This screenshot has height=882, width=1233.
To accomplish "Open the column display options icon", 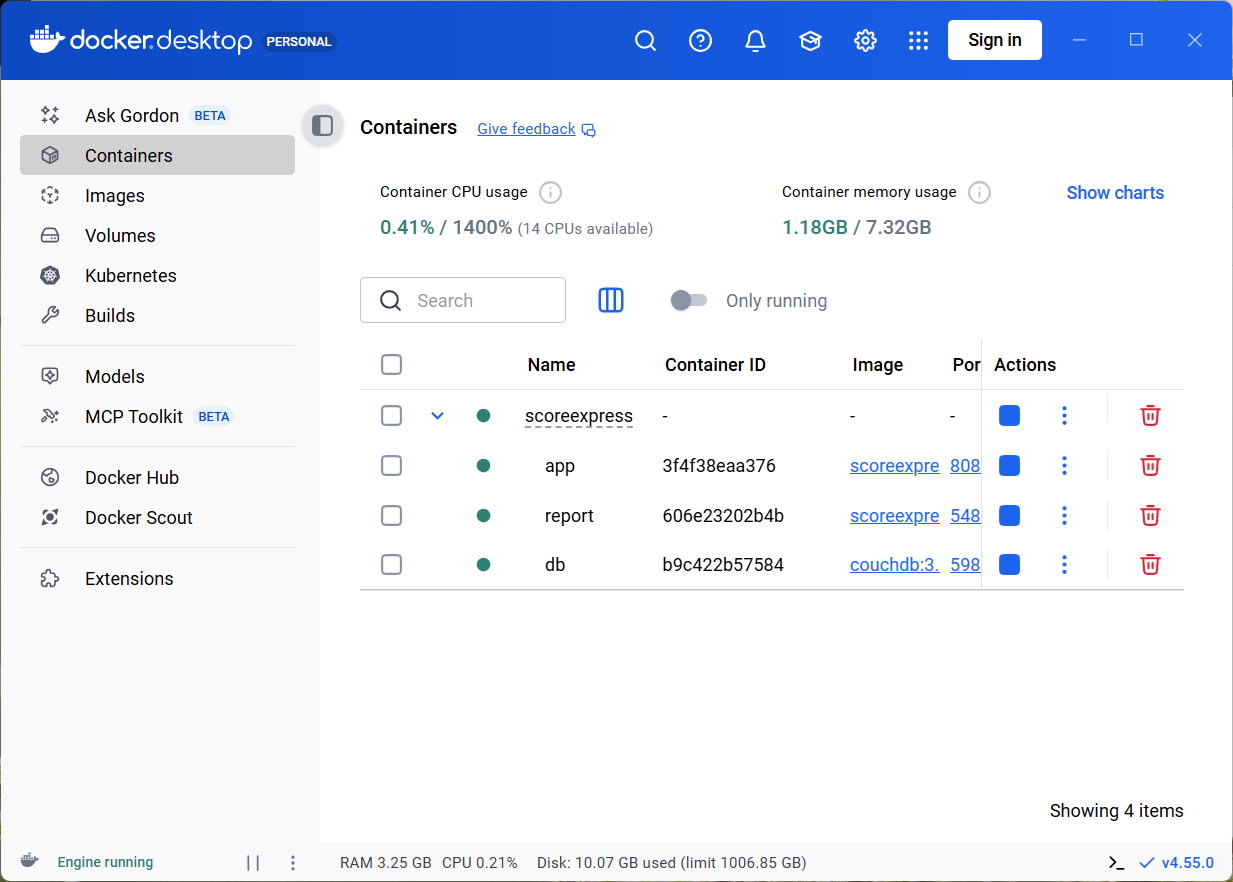I will [611, 300].
